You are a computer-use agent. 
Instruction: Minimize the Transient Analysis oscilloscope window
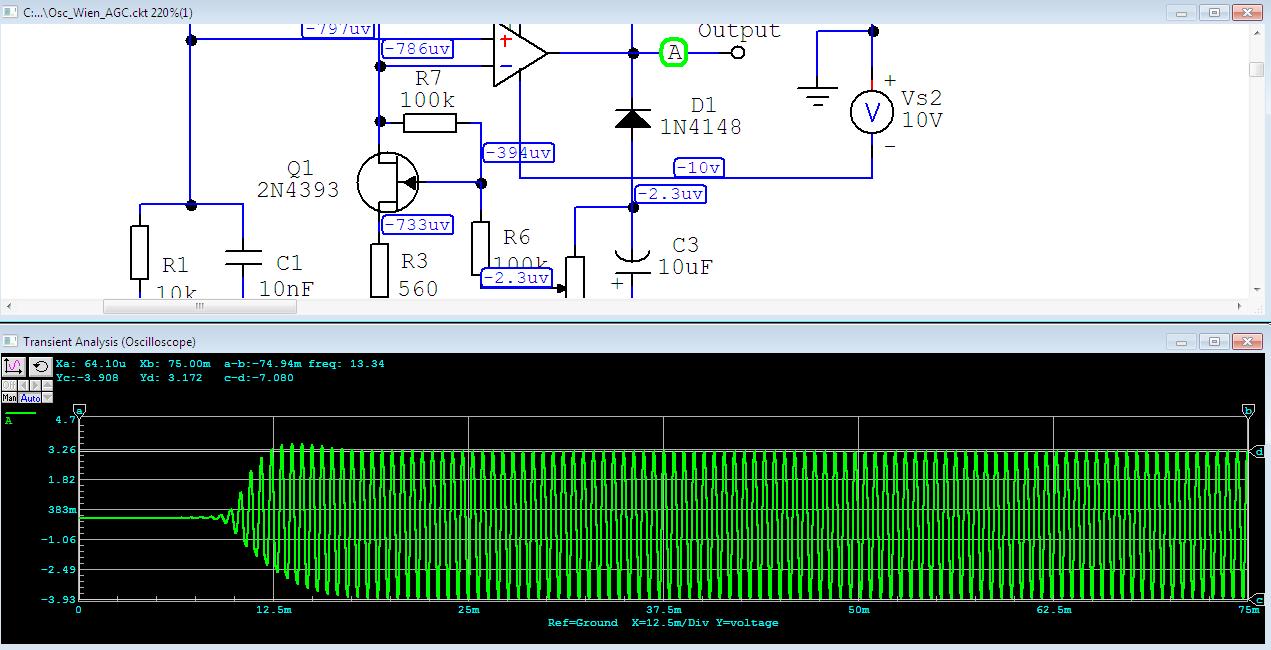click(x=1183, y=341)
